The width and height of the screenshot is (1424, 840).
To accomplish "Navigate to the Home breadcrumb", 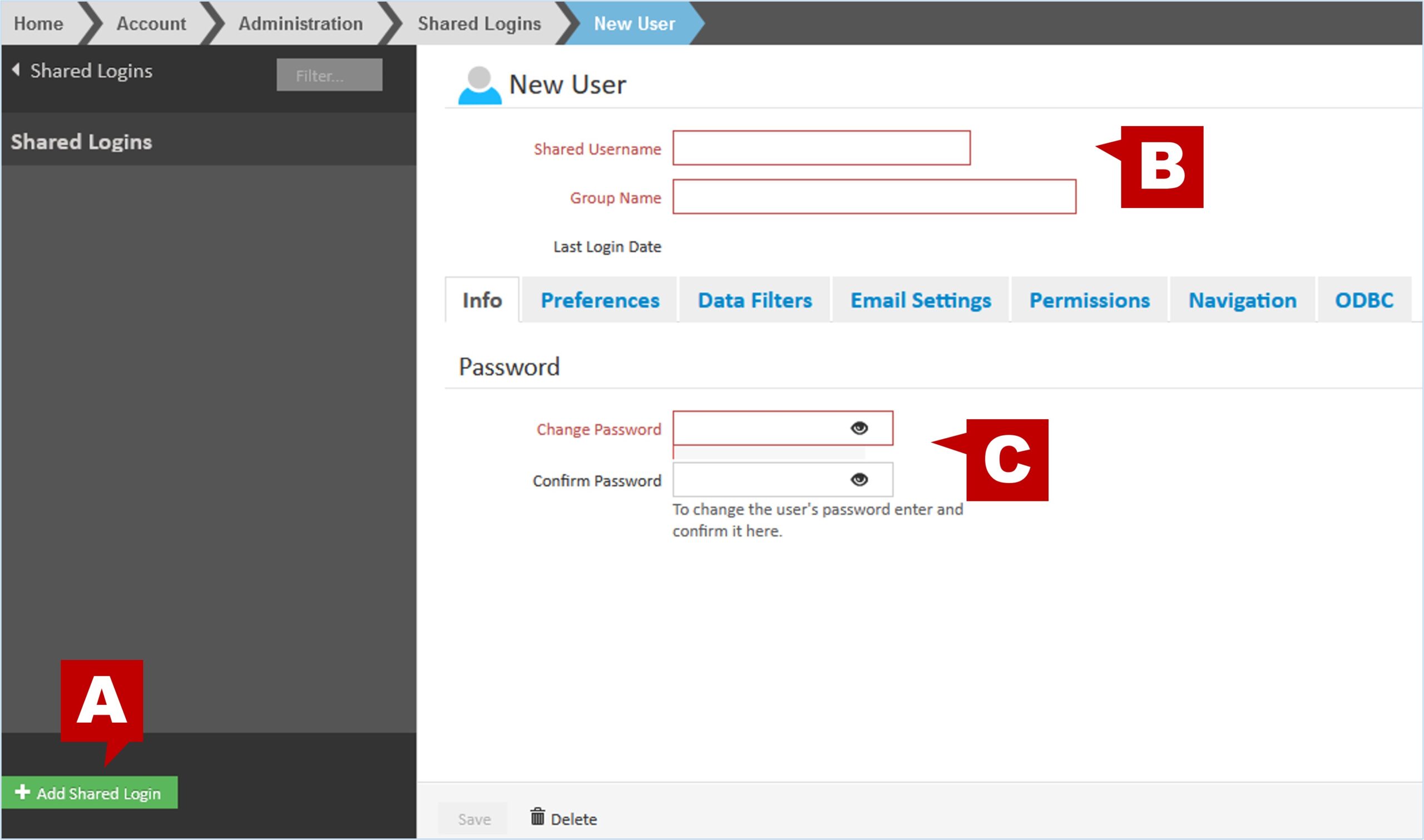I will point(38,24).
